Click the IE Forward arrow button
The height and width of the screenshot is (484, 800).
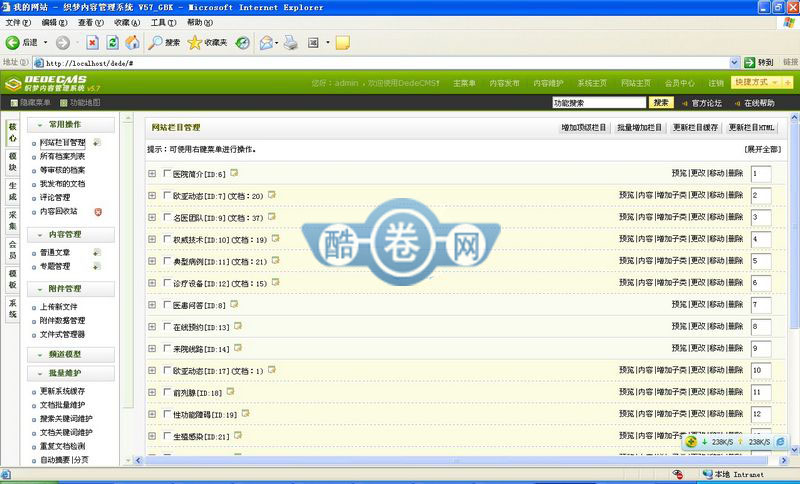click(63, 43)
